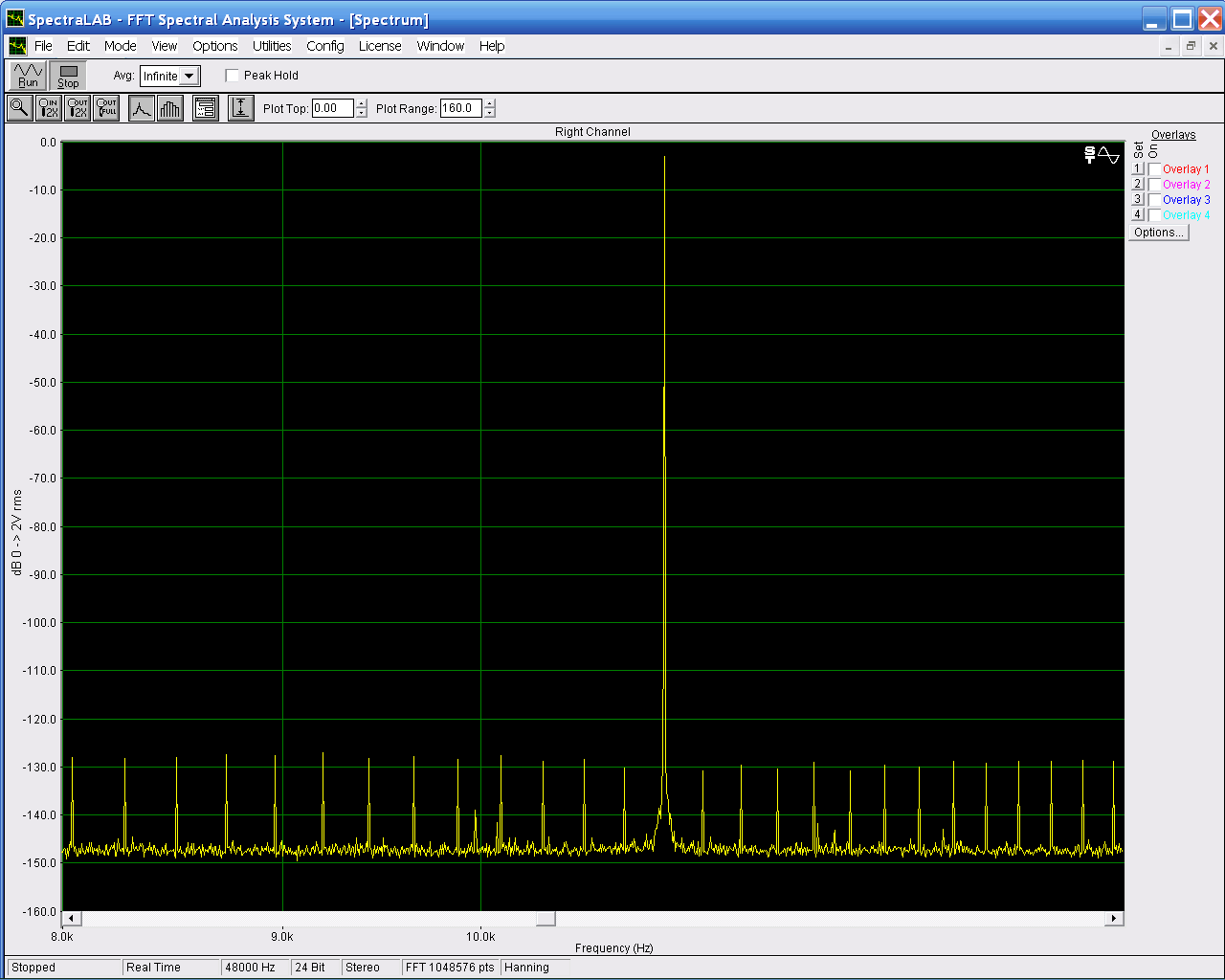Image resolution: width=1225 pixels, height=980 pixels.
Task: Select the magnifier zoom tool
Action: coord(19,108)
